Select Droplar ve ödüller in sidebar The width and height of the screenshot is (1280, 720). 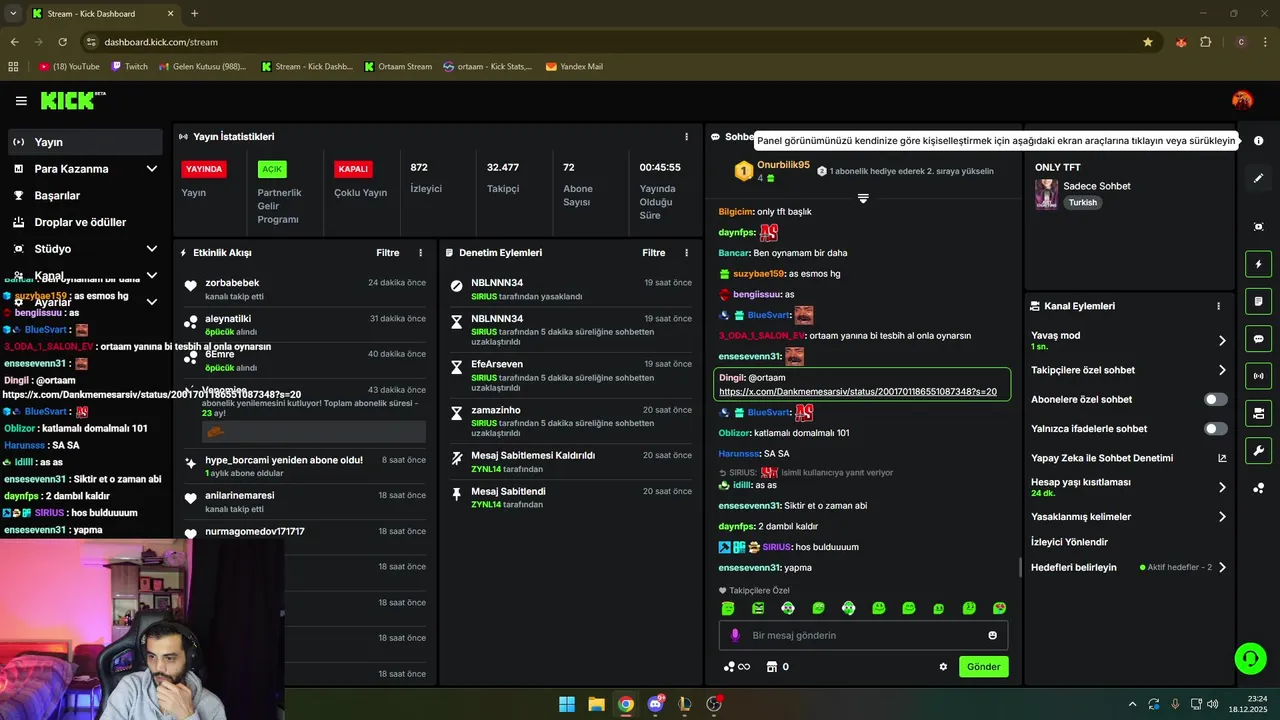coord(84,222)
